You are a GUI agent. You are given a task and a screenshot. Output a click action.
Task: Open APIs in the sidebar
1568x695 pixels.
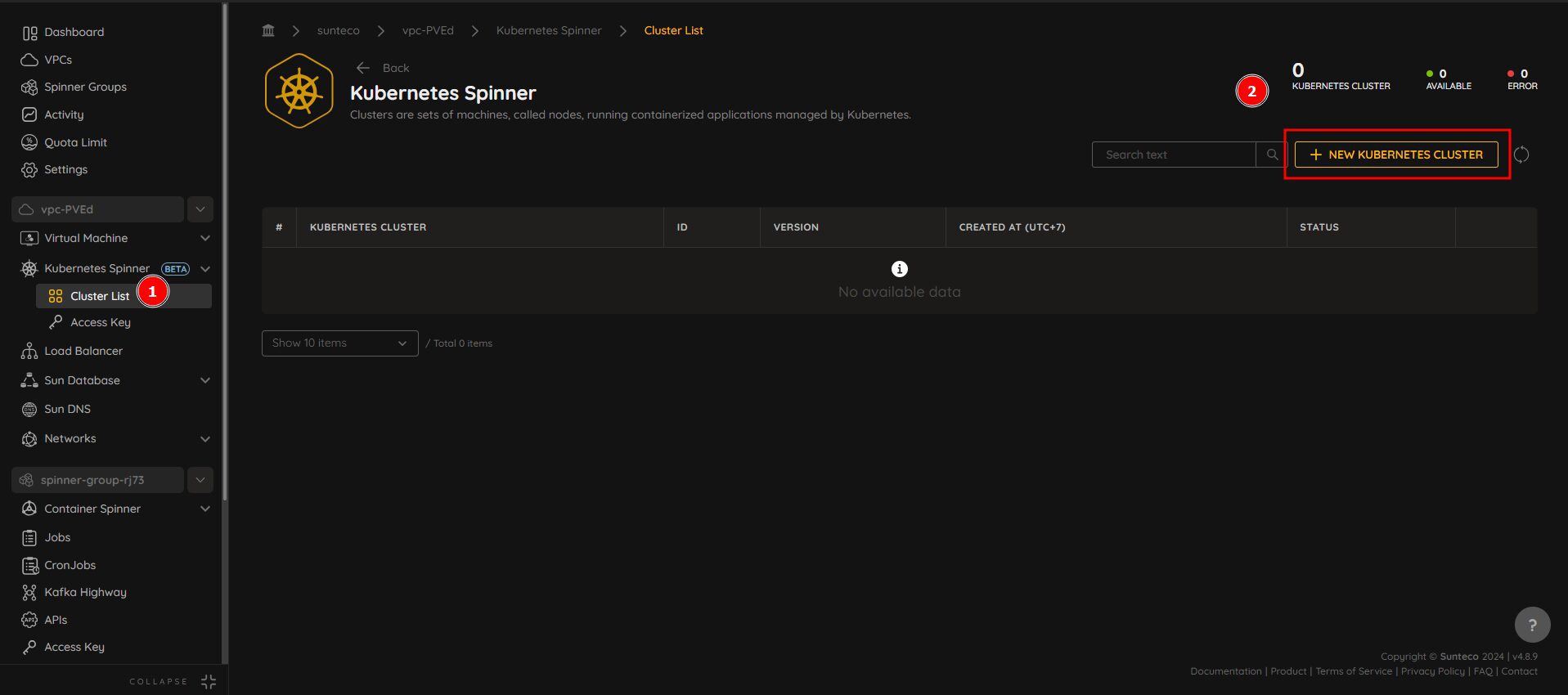click(x=44, y=620)
